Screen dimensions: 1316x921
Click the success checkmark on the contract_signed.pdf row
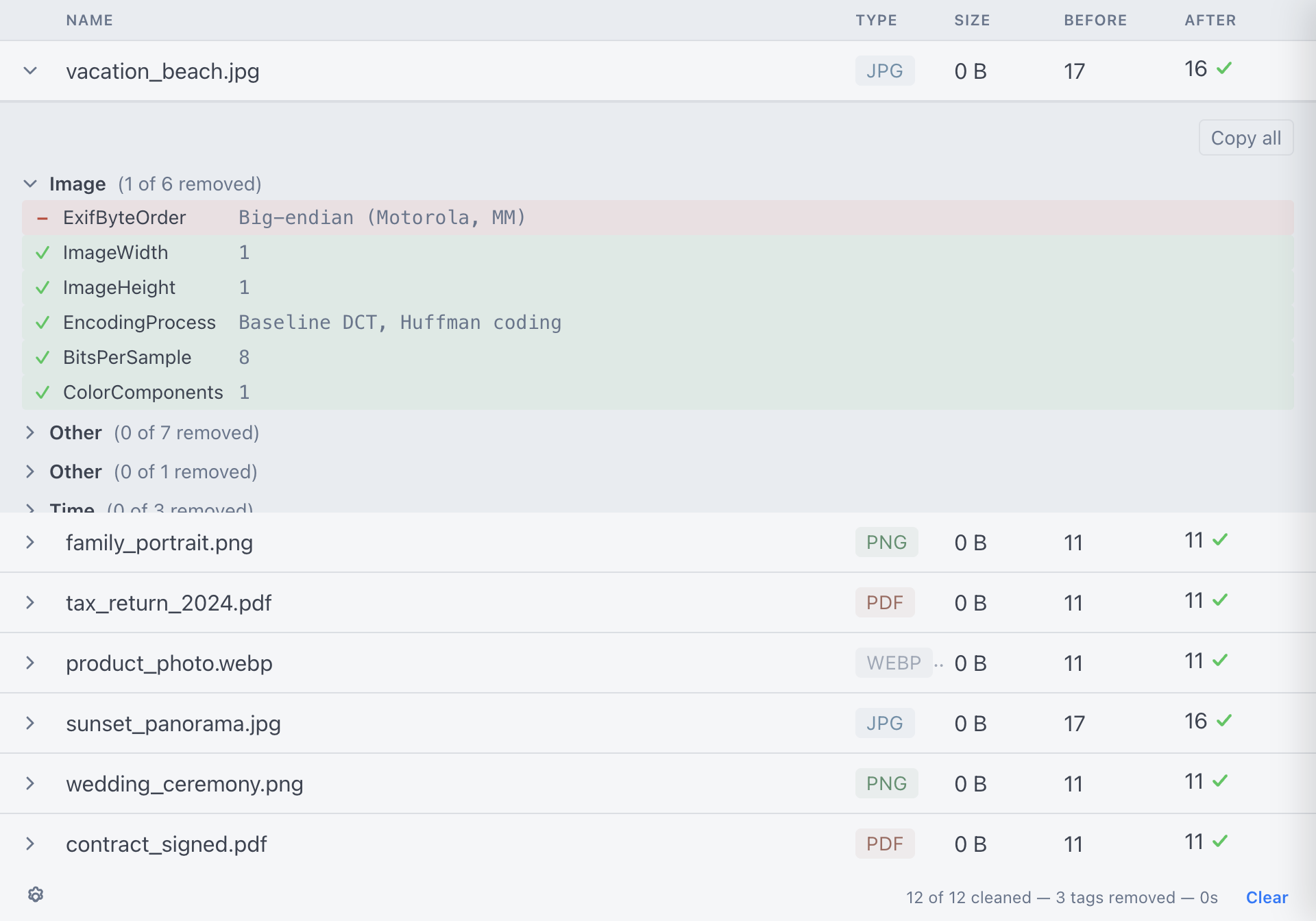(1222, 842)
